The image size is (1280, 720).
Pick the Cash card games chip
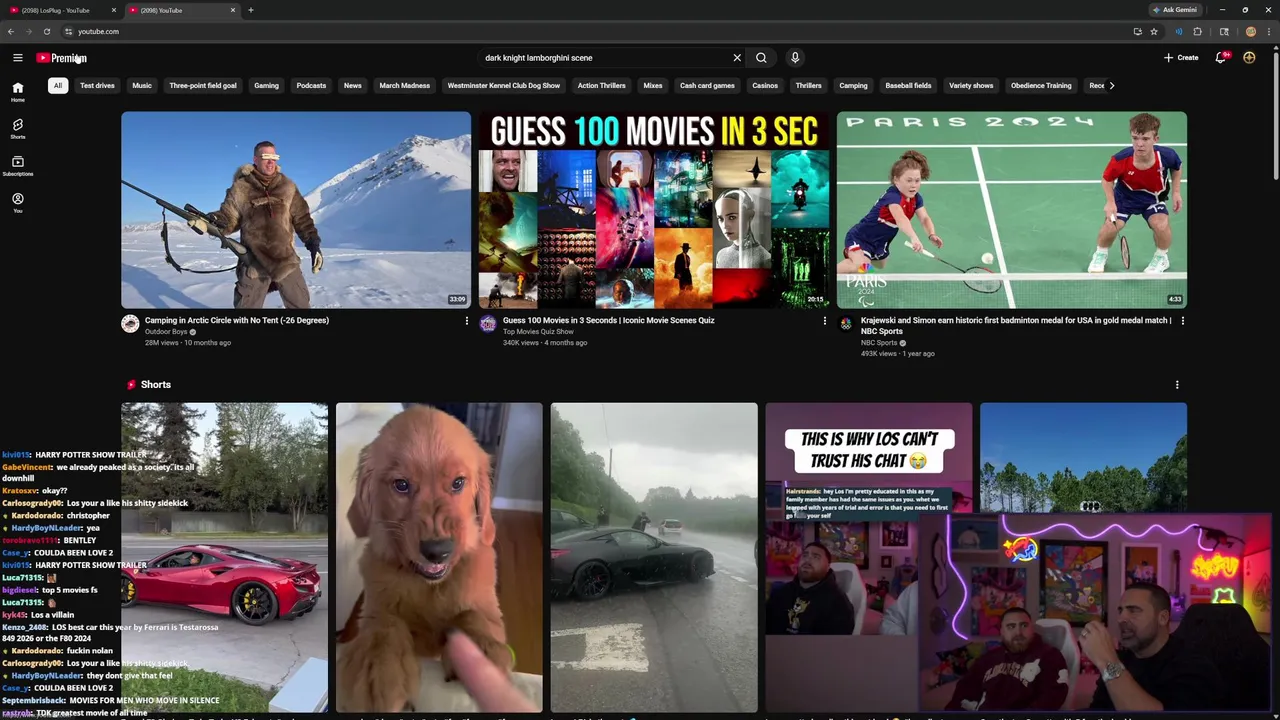click(x=707, y=85)
